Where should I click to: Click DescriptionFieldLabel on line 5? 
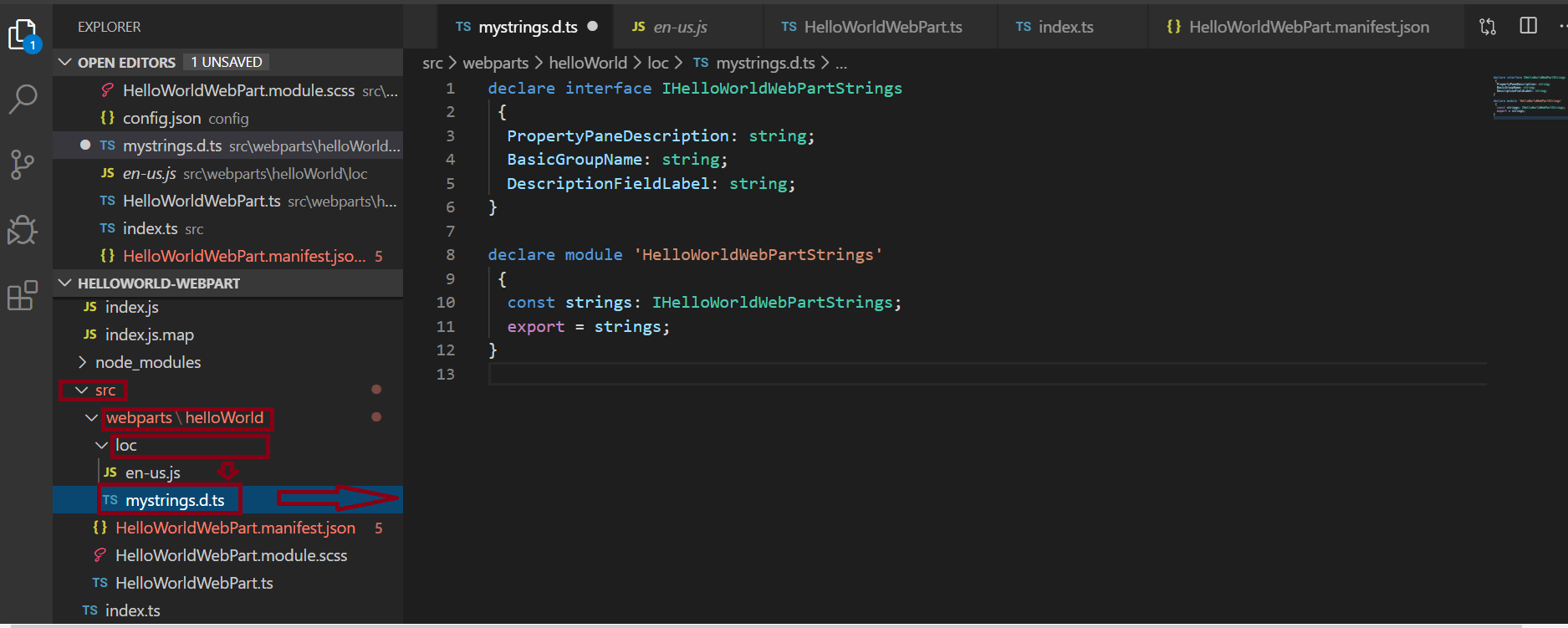608,183
